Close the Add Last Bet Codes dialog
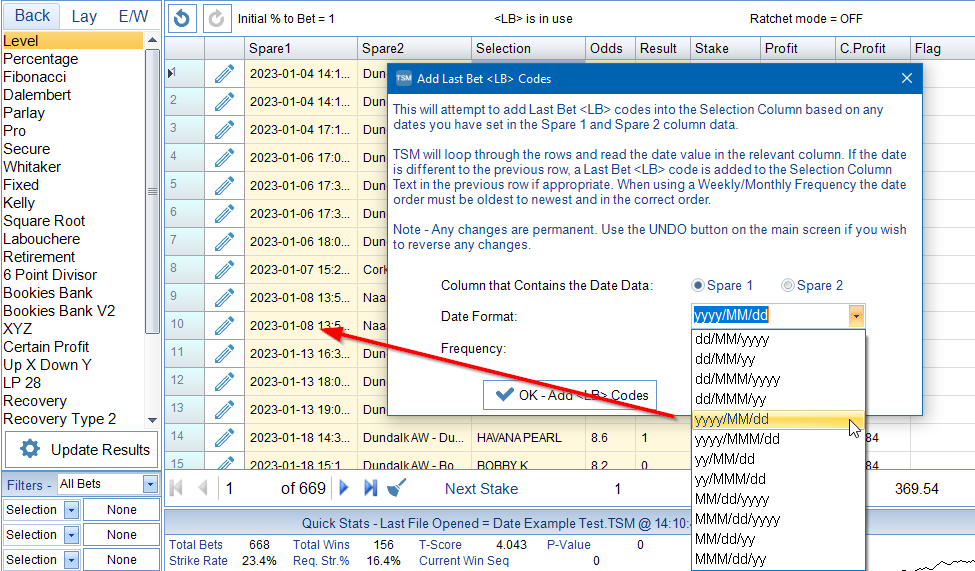This screenshot has width=975, height=571. coord(907,78)
